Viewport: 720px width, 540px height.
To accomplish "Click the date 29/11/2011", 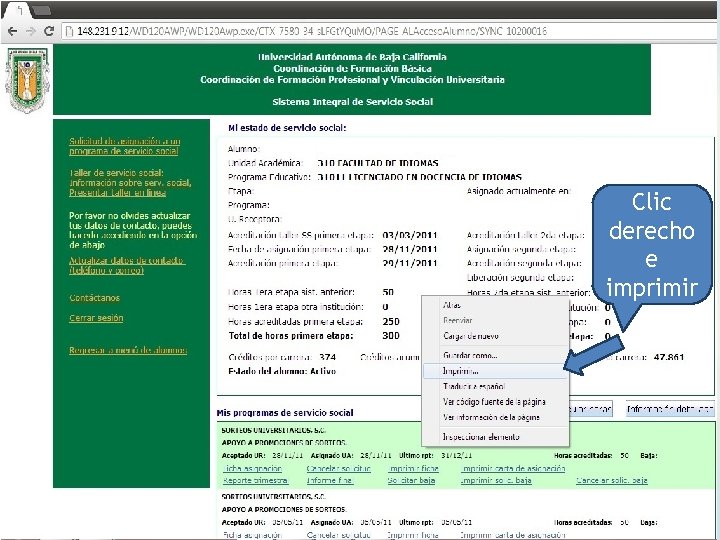I will [410, 263].
